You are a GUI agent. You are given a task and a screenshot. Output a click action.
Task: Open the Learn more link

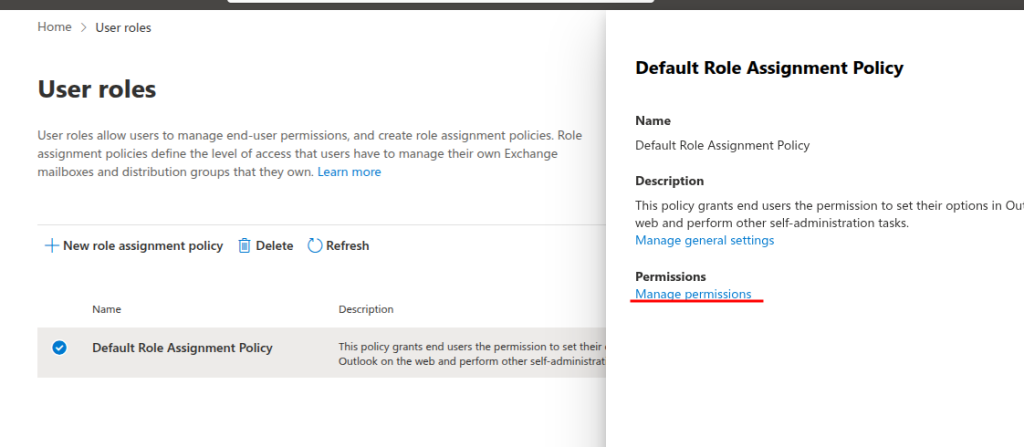coord(349,172)
